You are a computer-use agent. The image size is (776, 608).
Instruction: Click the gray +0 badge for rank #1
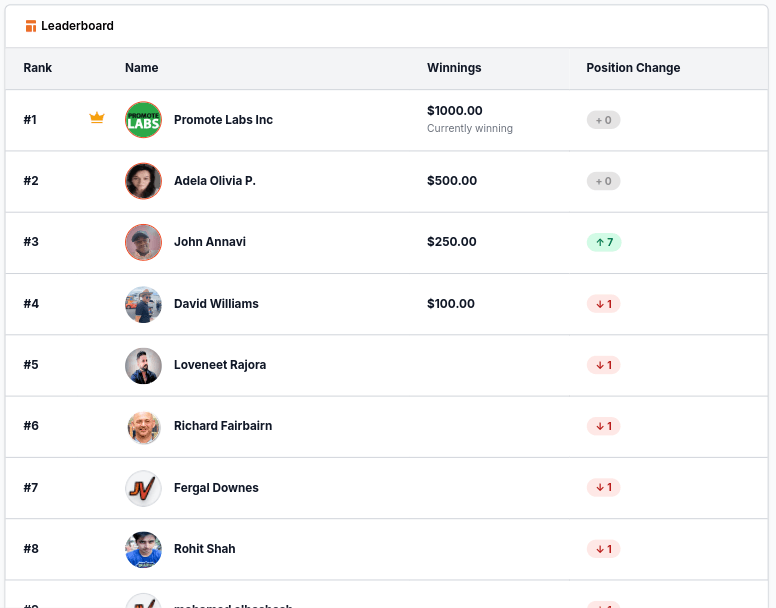tap(604, 120)
